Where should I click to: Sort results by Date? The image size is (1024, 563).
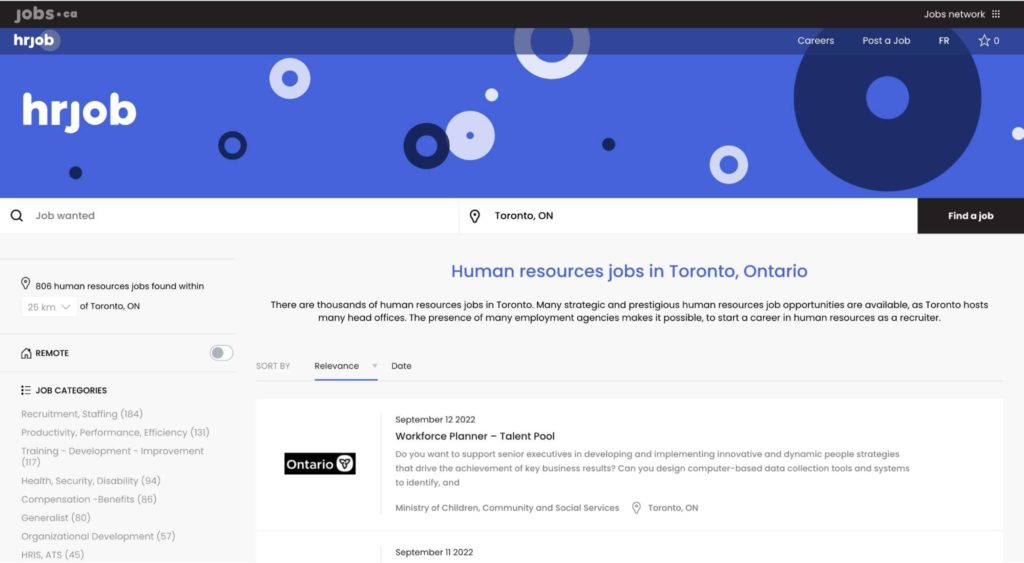coord(401,366)
